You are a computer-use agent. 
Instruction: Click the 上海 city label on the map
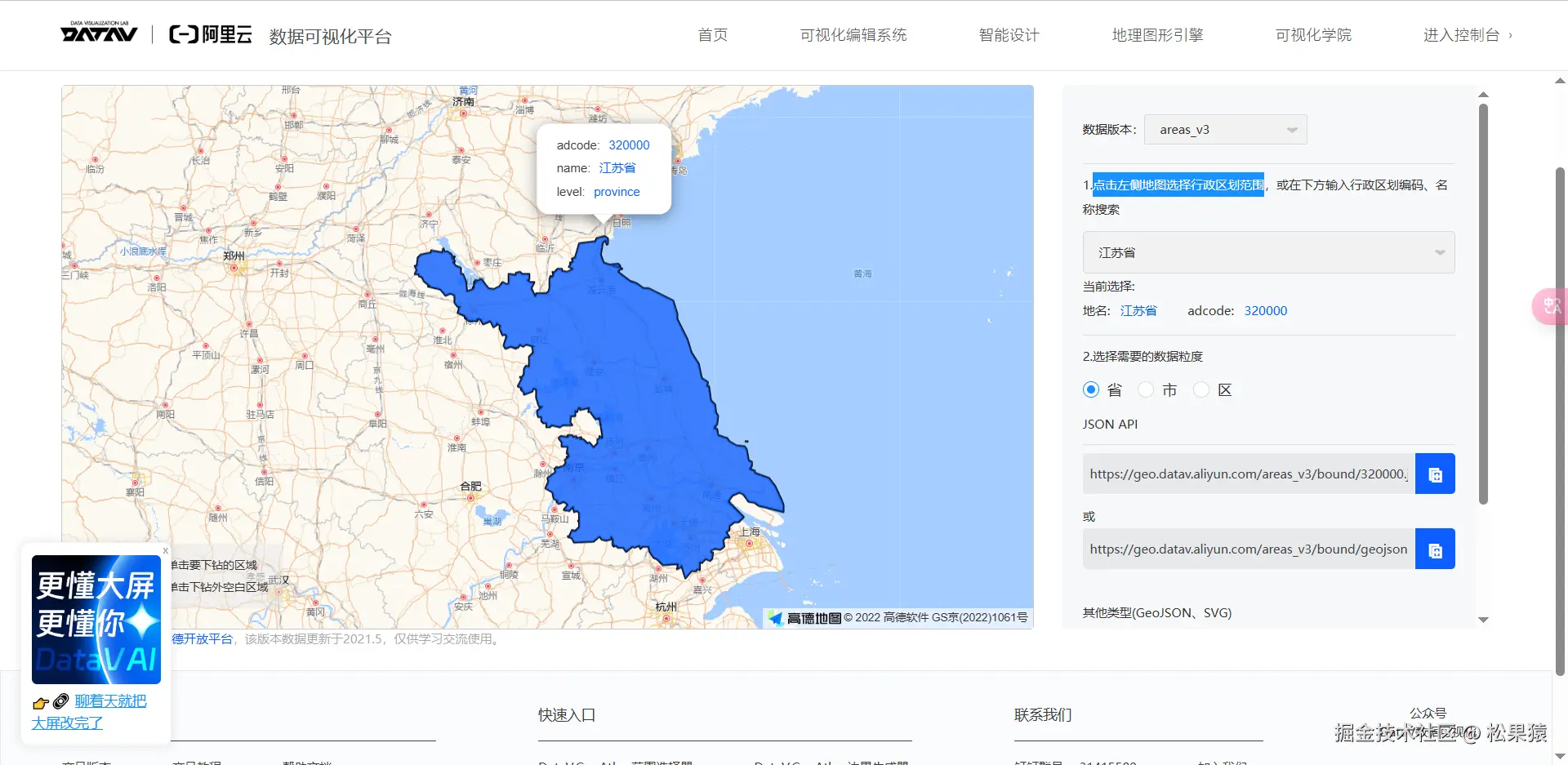(750, 531)
